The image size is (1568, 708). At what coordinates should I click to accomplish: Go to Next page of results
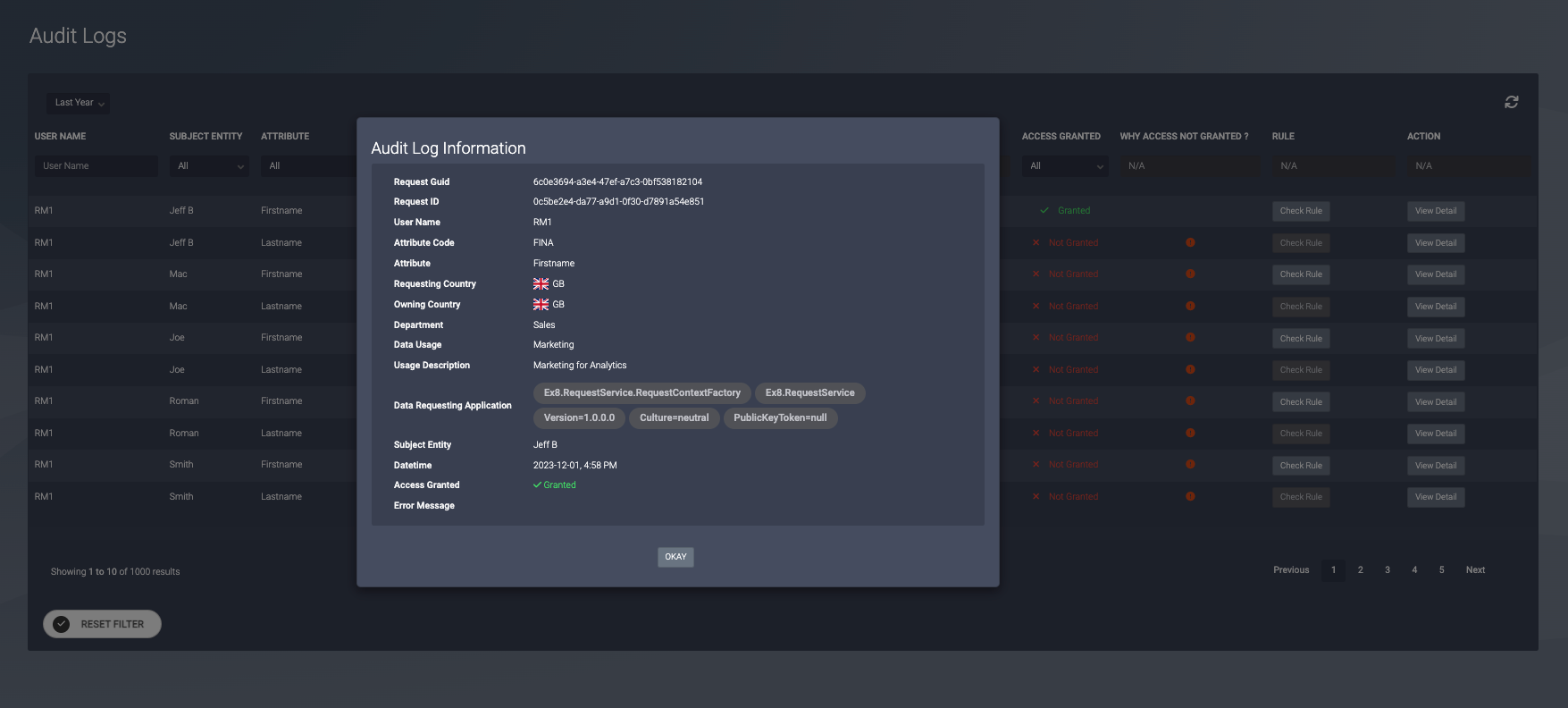click(1475, 570)
